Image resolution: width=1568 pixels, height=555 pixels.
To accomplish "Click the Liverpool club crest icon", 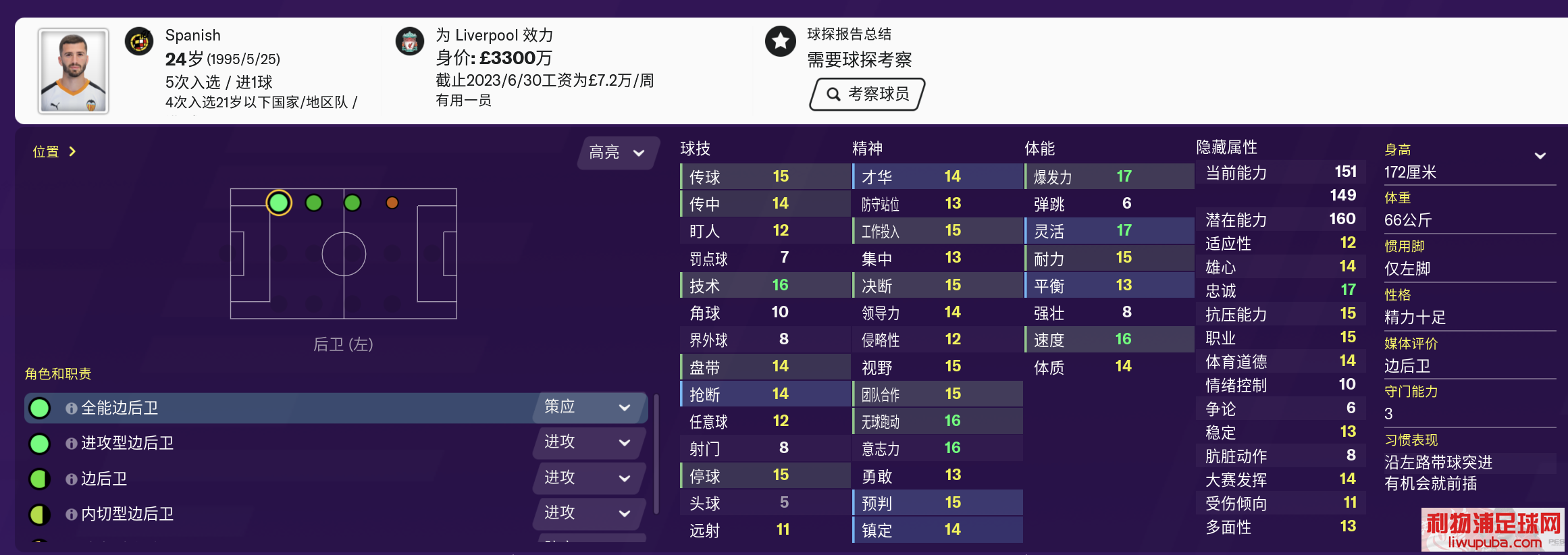I will pos(409,41).
